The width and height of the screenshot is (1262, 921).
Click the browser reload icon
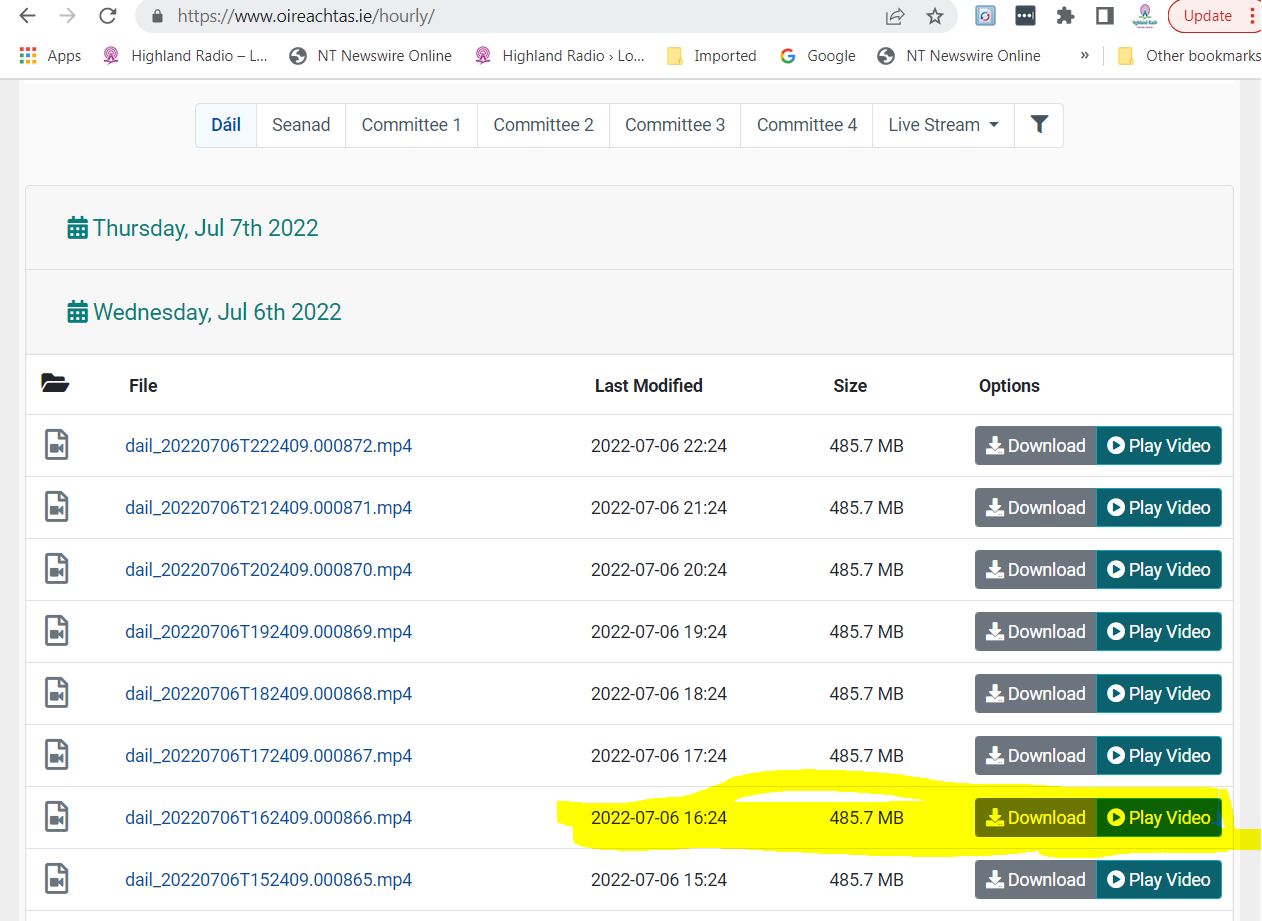pos(107,16)
